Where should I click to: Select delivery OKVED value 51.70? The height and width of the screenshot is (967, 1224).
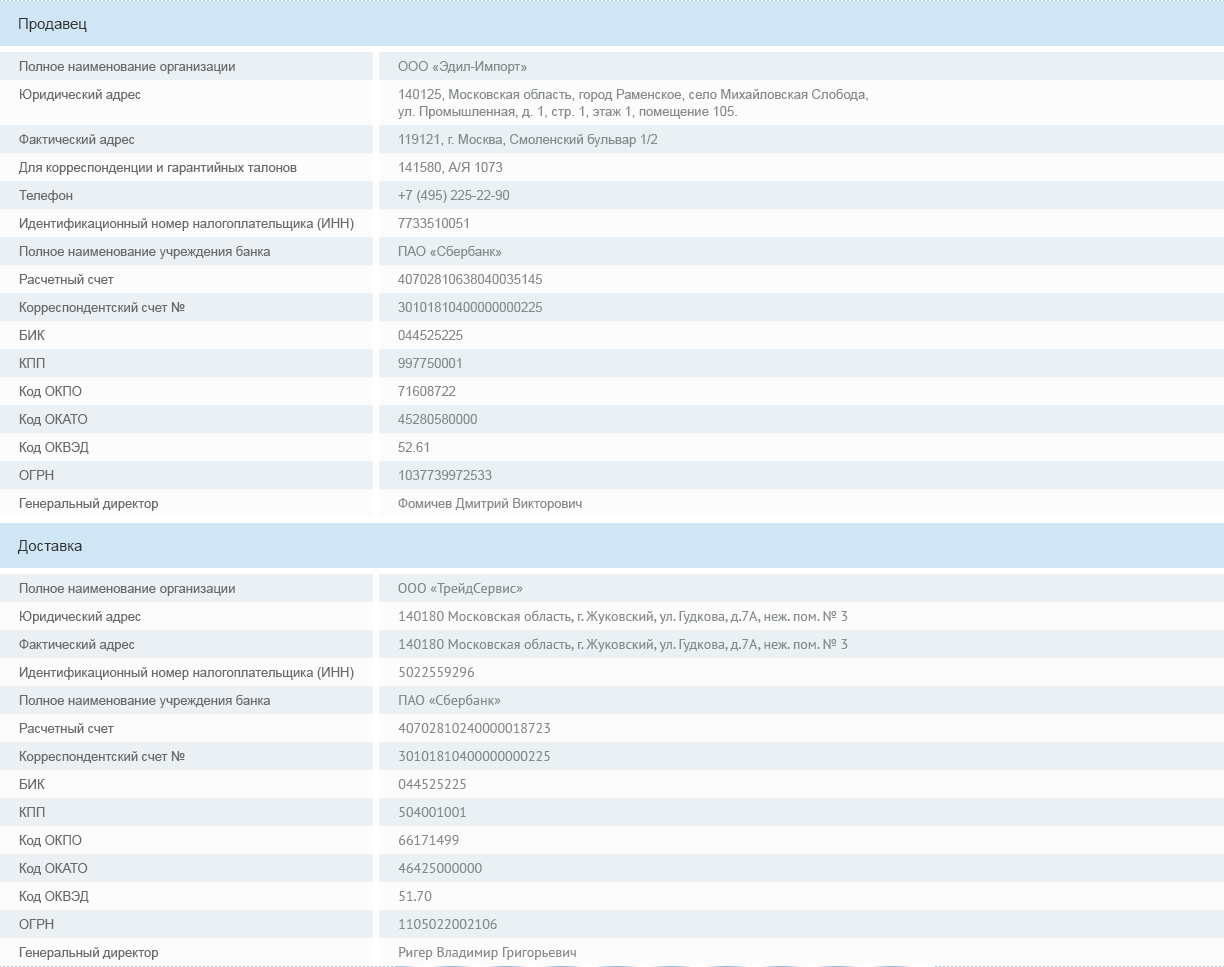tap(415, 896)
